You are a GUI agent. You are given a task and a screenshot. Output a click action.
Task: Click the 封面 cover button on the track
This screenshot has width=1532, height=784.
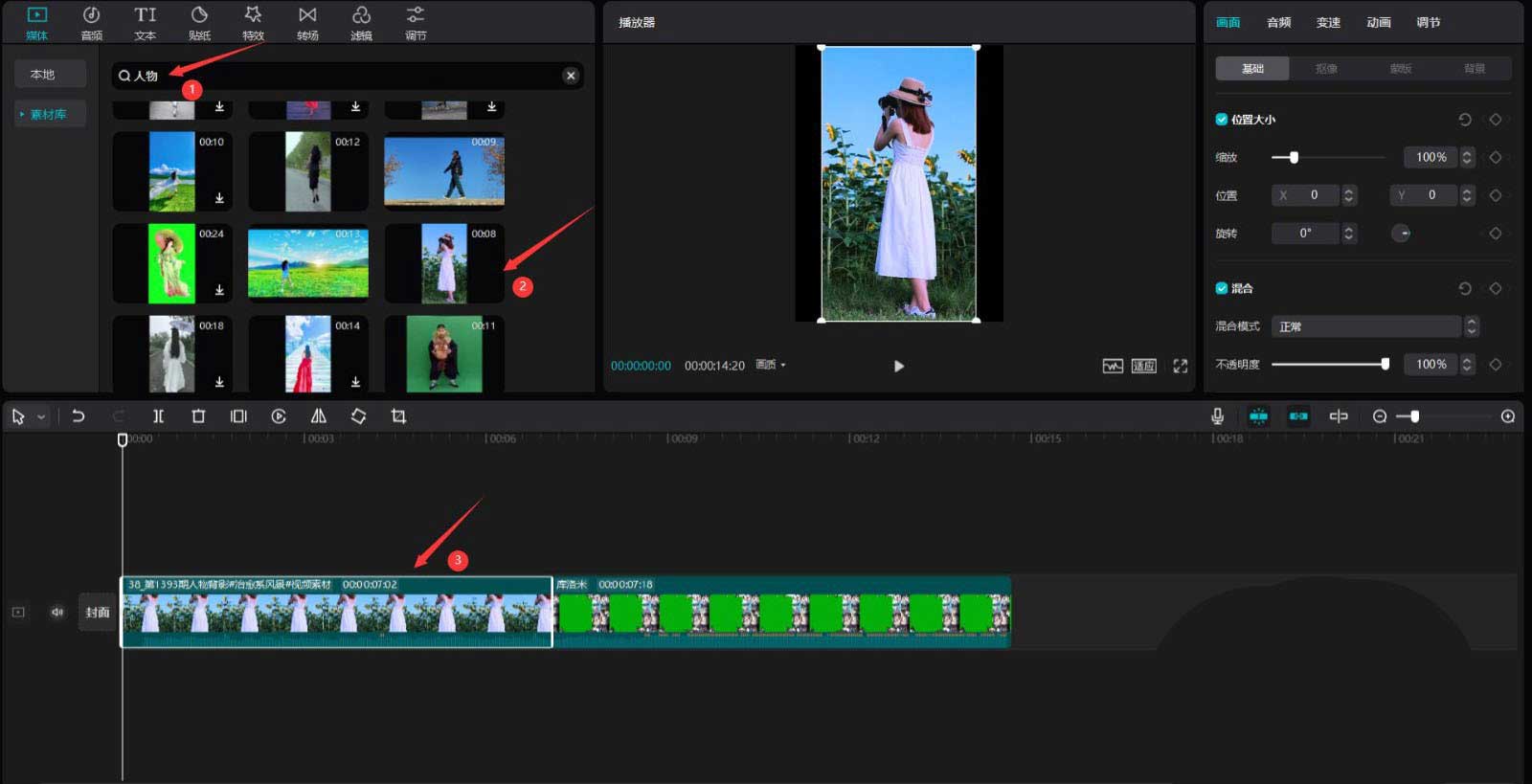click(x=98, y=612)
